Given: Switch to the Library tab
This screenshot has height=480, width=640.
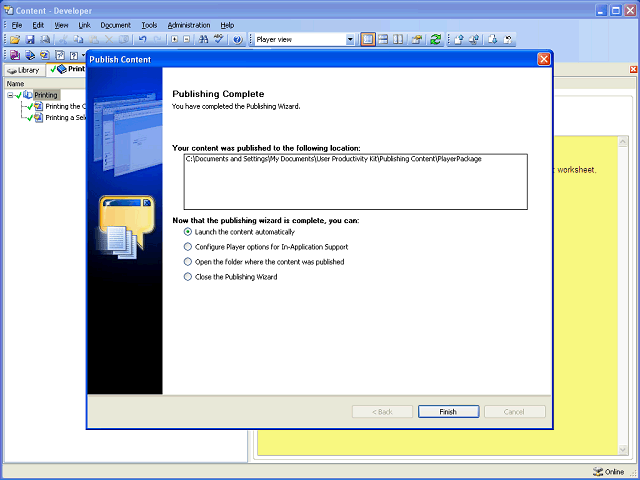Looking at the screenshot, I should click(24, 70).
